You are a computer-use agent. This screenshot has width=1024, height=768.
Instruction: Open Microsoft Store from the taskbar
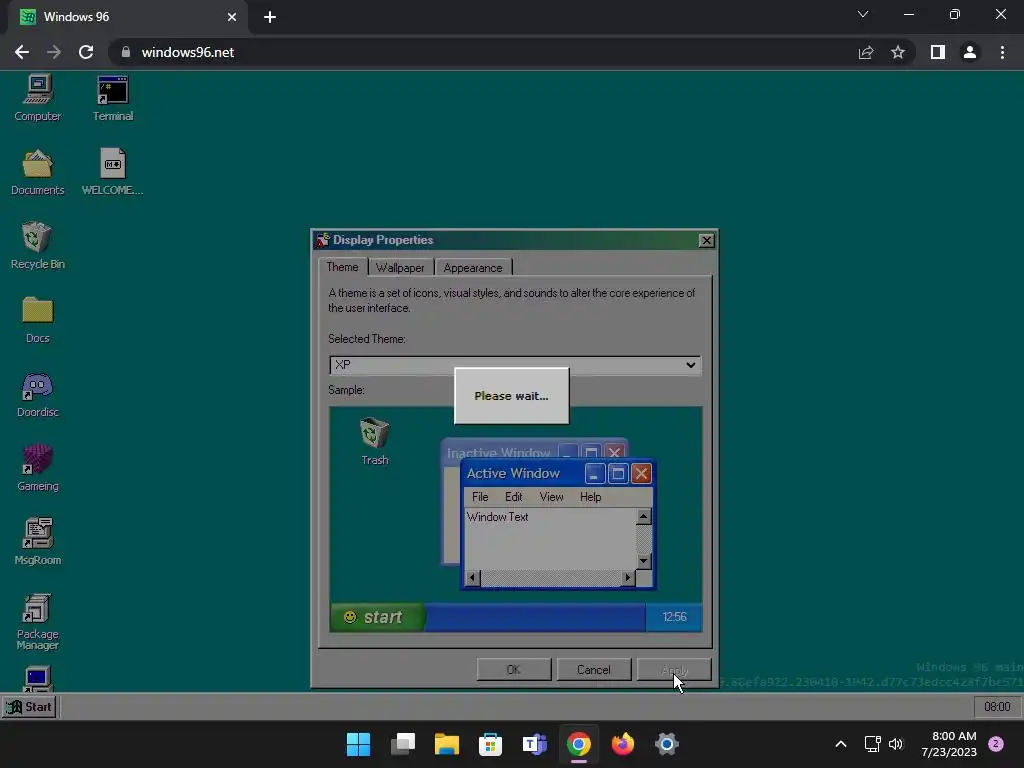point(490,744)
